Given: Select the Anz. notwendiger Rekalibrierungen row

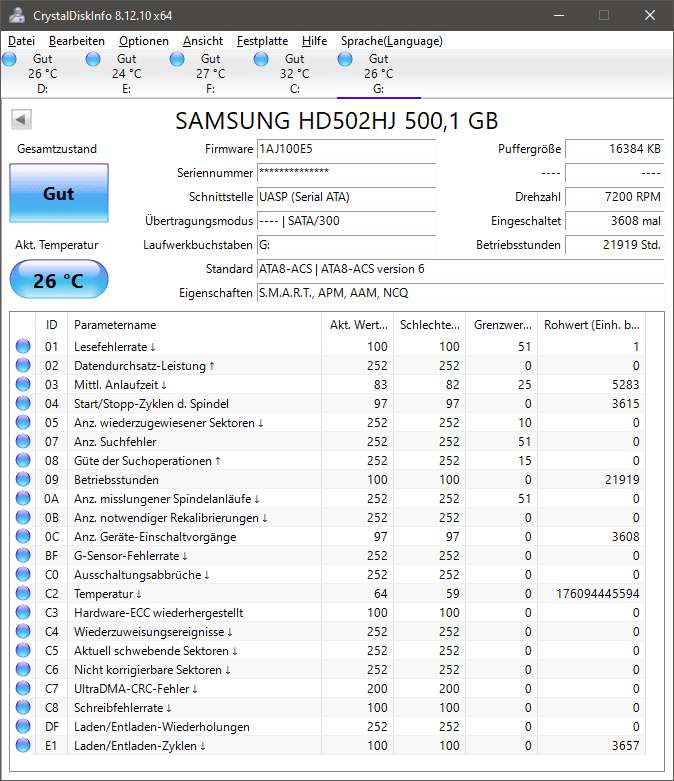Looking at the screenshot, I should click(328, 518).
